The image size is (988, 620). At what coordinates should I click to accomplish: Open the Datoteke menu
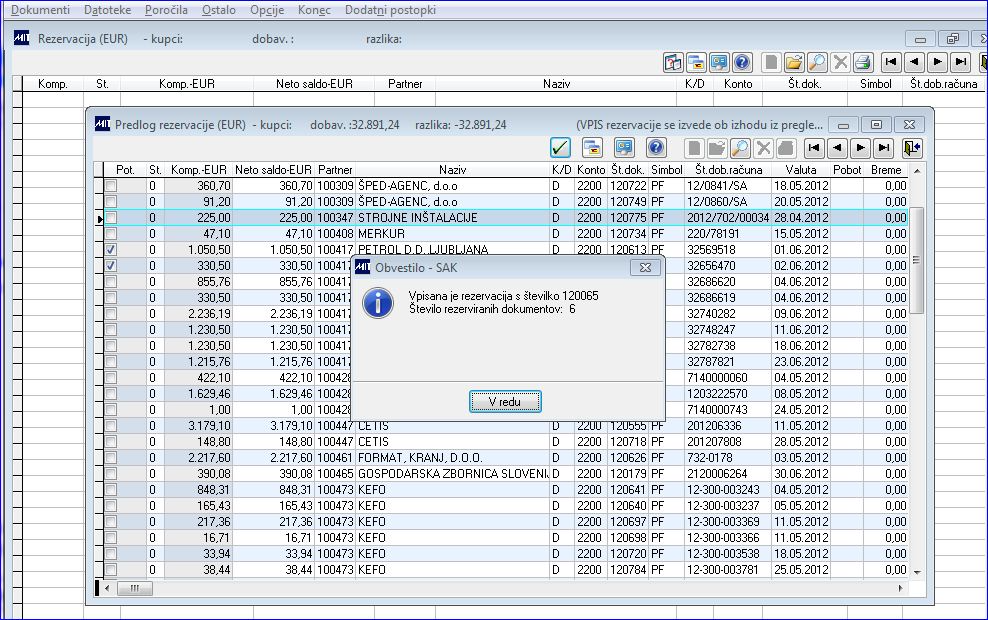tap(106, 9)
